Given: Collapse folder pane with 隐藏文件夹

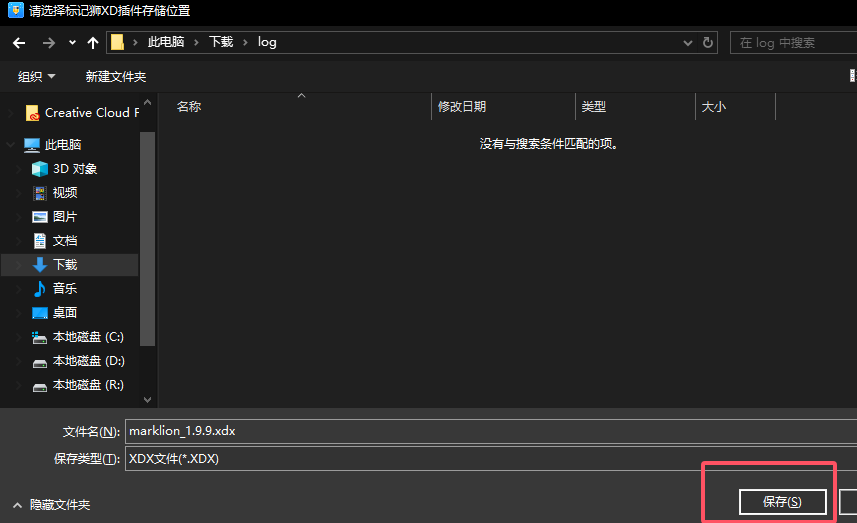Looking at the screenshot, I should point(51,505).
